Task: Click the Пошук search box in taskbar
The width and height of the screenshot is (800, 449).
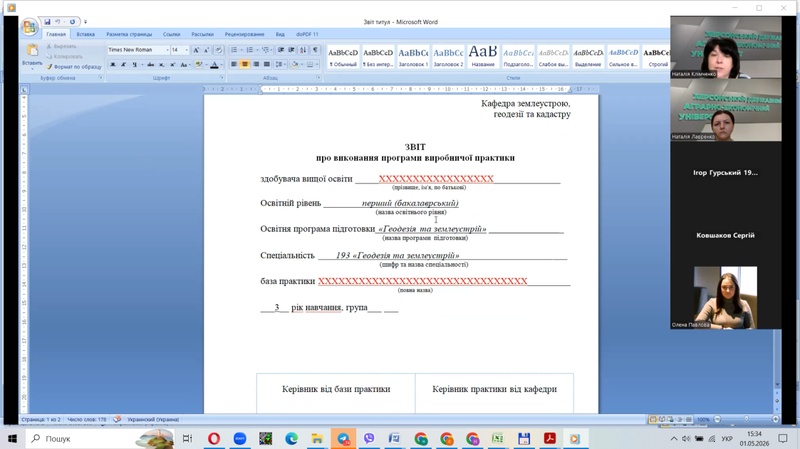Action: 82,438
